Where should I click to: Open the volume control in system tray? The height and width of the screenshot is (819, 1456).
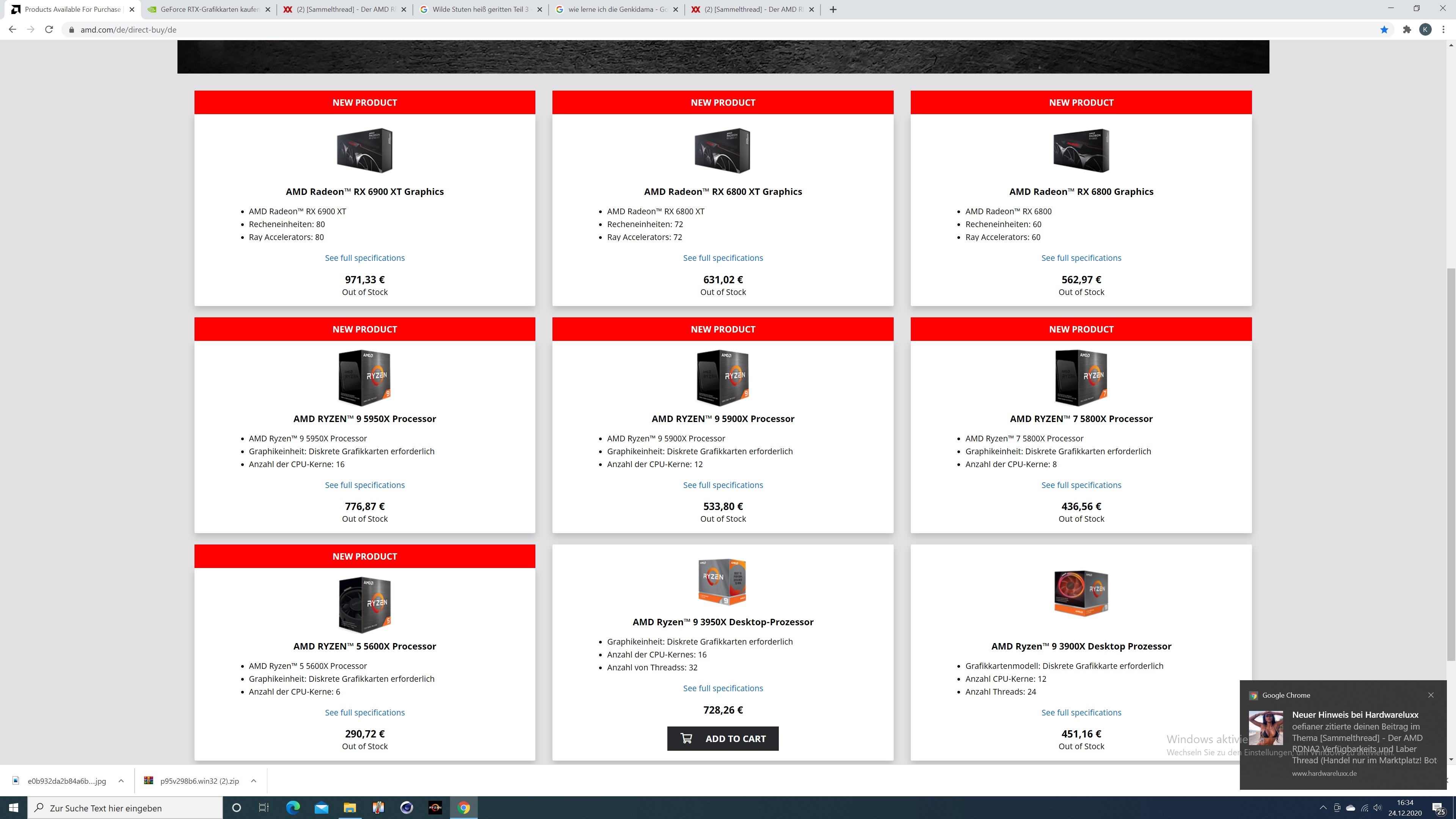pyautogui.click(x=1378, y=808)
